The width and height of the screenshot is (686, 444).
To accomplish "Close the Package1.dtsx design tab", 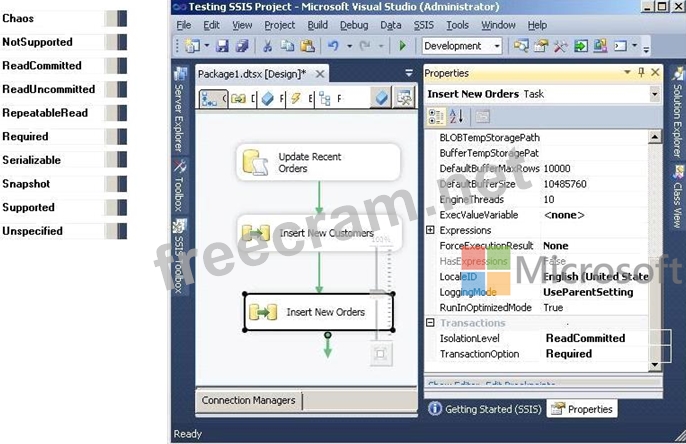I will pos(320,74).
